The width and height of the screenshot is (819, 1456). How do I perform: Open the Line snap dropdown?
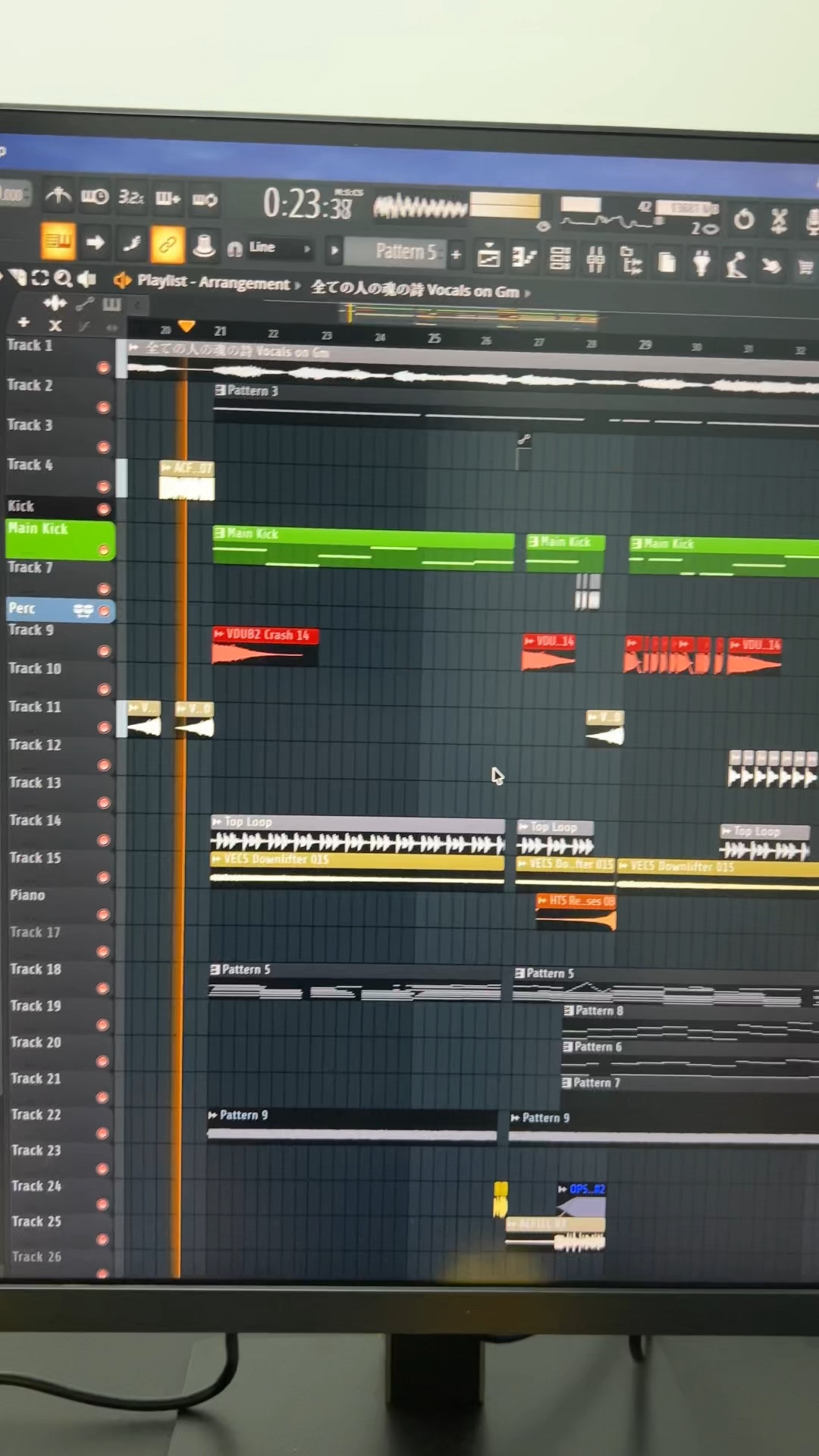point(279,247)
